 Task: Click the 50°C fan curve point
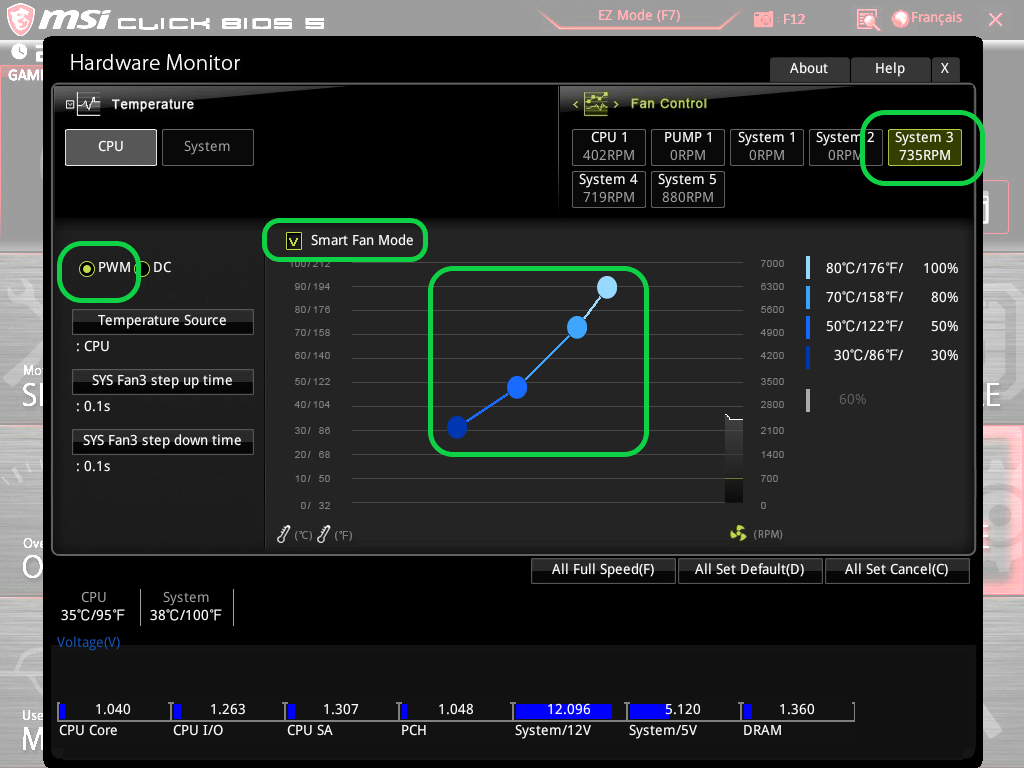[517, 387]
